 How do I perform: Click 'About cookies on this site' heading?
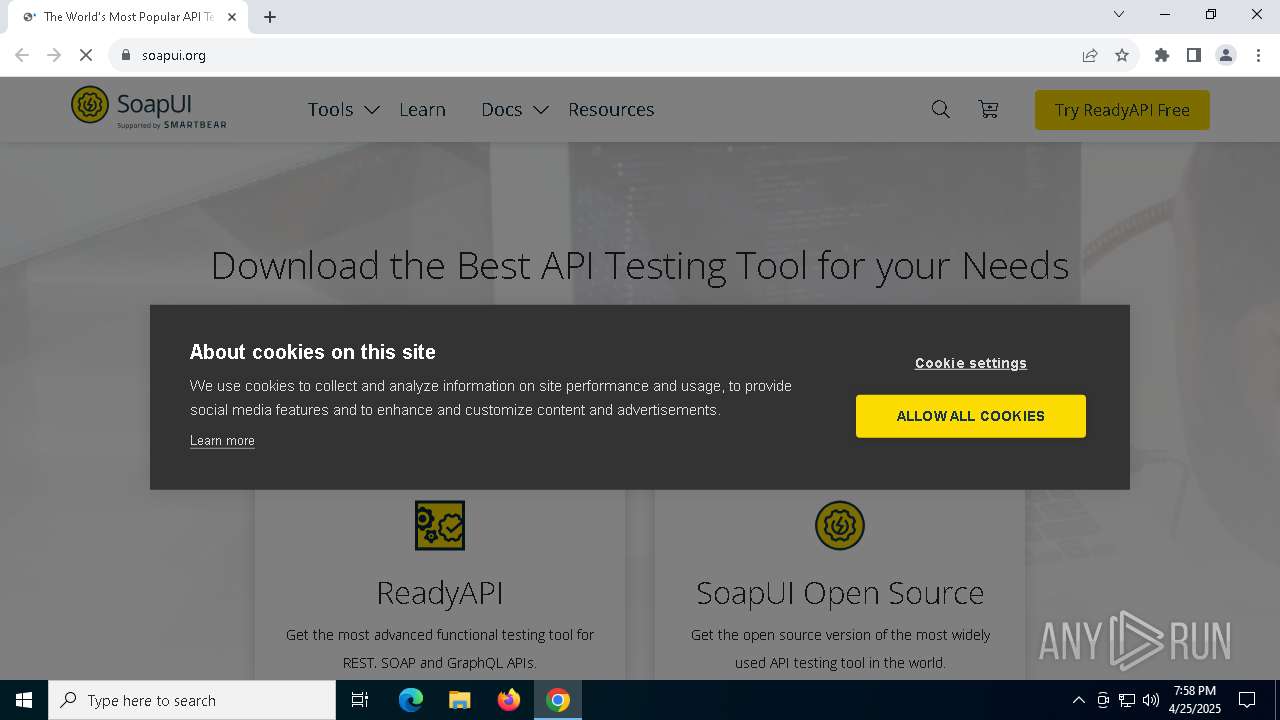coord(313,352)
